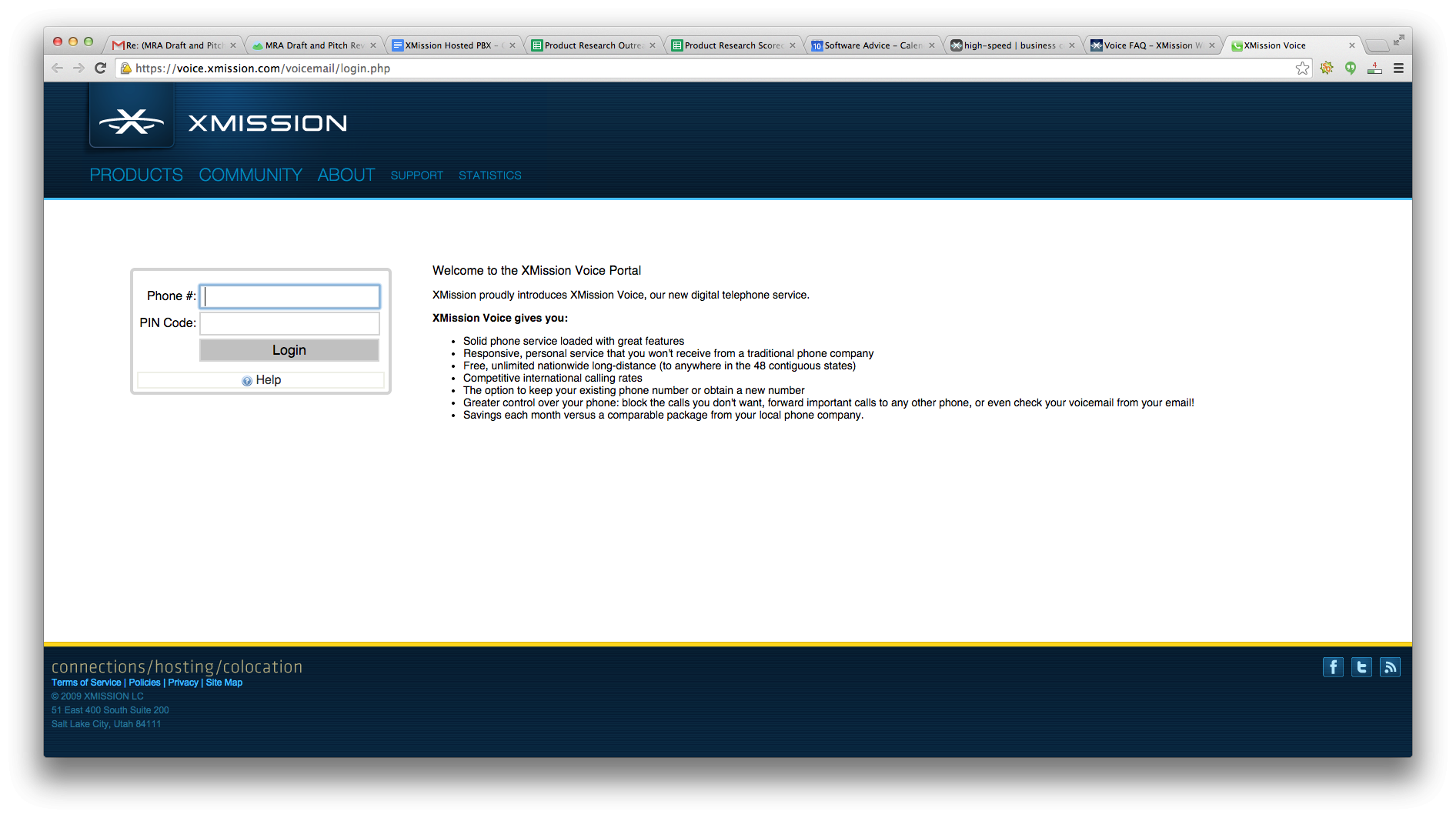Switch to the high-speed business tab
Screen dimensions: 1456x818
(x=1013, y=45)
